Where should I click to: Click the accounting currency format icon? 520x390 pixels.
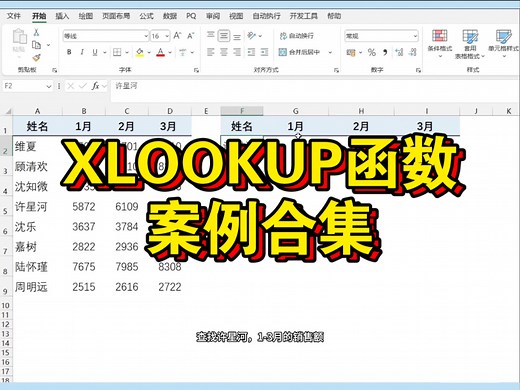(351, 52)
